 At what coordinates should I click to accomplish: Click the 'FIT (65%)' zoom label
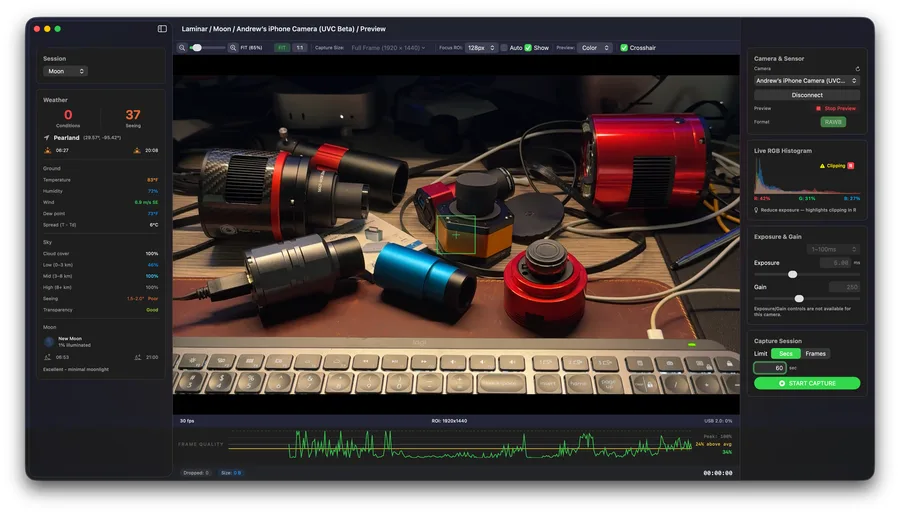(251, 48)
